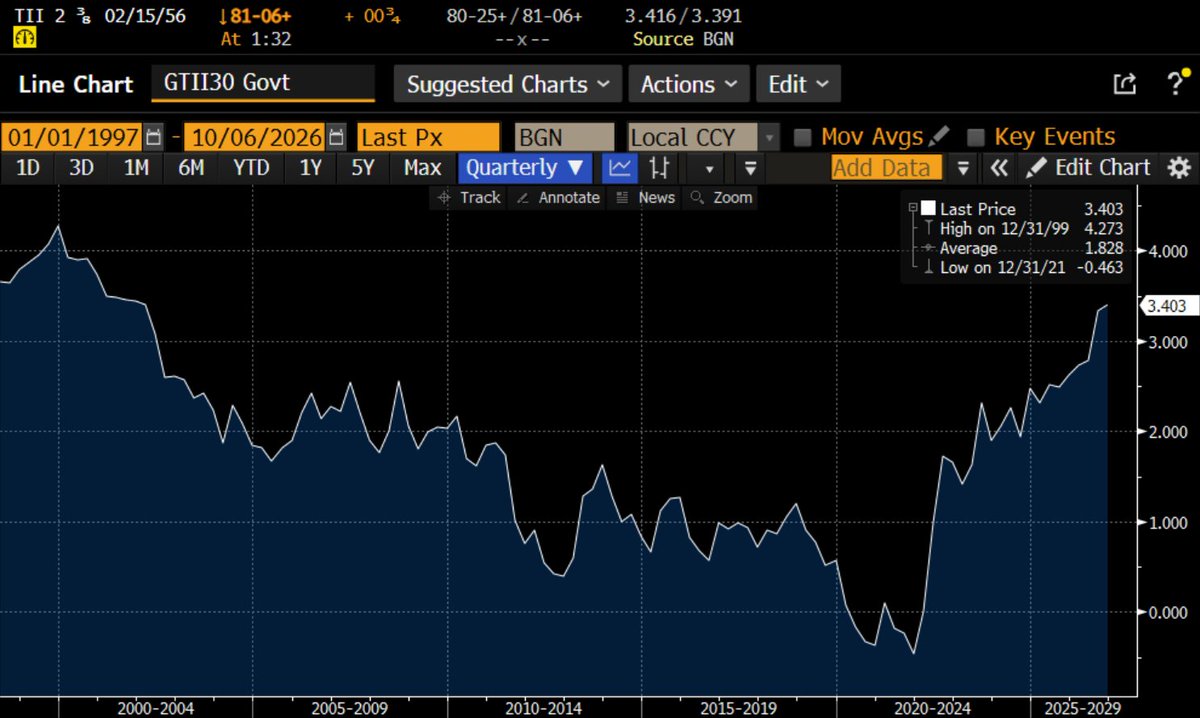Open the start date calendar picker
Viewport: 1200px width, 718px height.
(x=153, y=137)
